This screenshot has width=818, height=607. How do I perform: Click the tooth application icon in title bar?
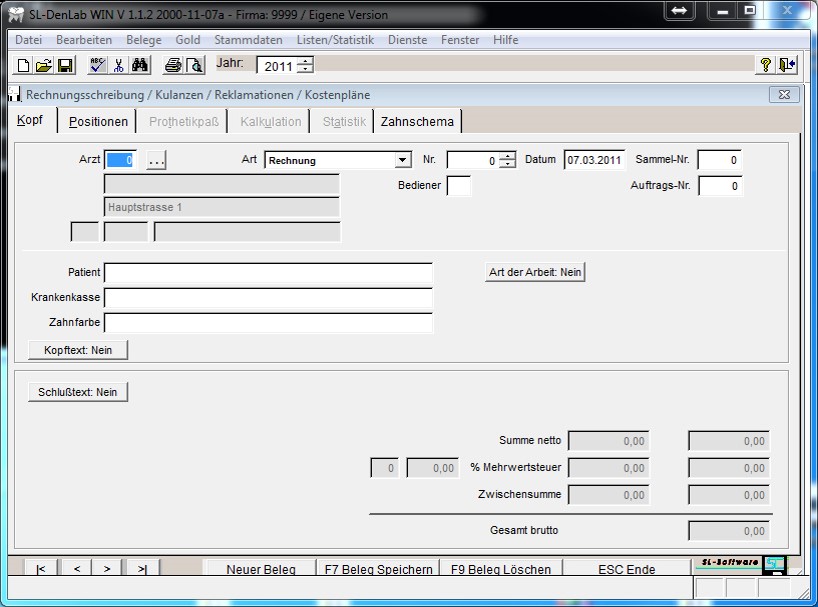click(17, 15)
